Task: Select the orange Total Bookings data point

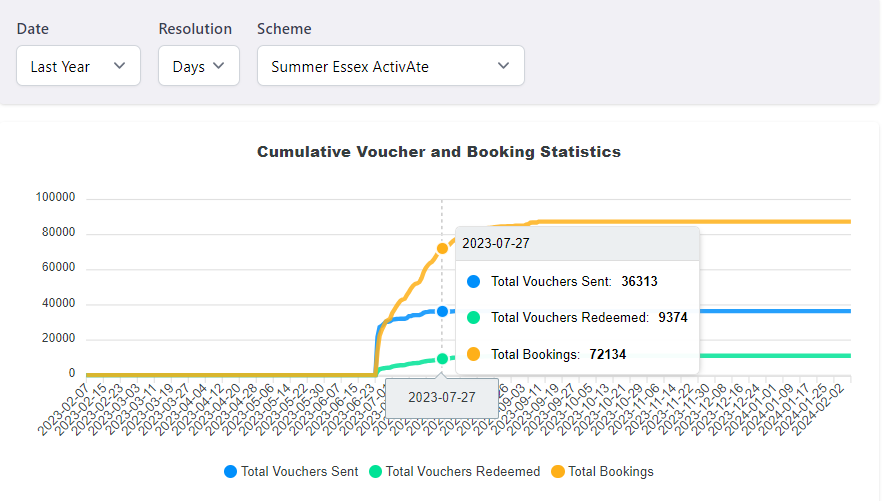Action: point(442,248)
